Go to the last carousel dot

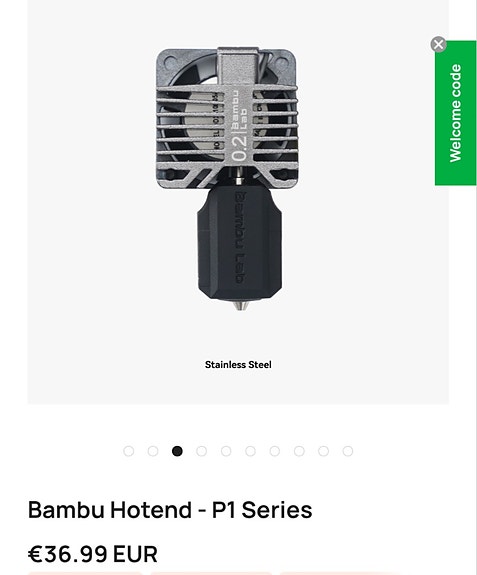click(x=348, y=451)
